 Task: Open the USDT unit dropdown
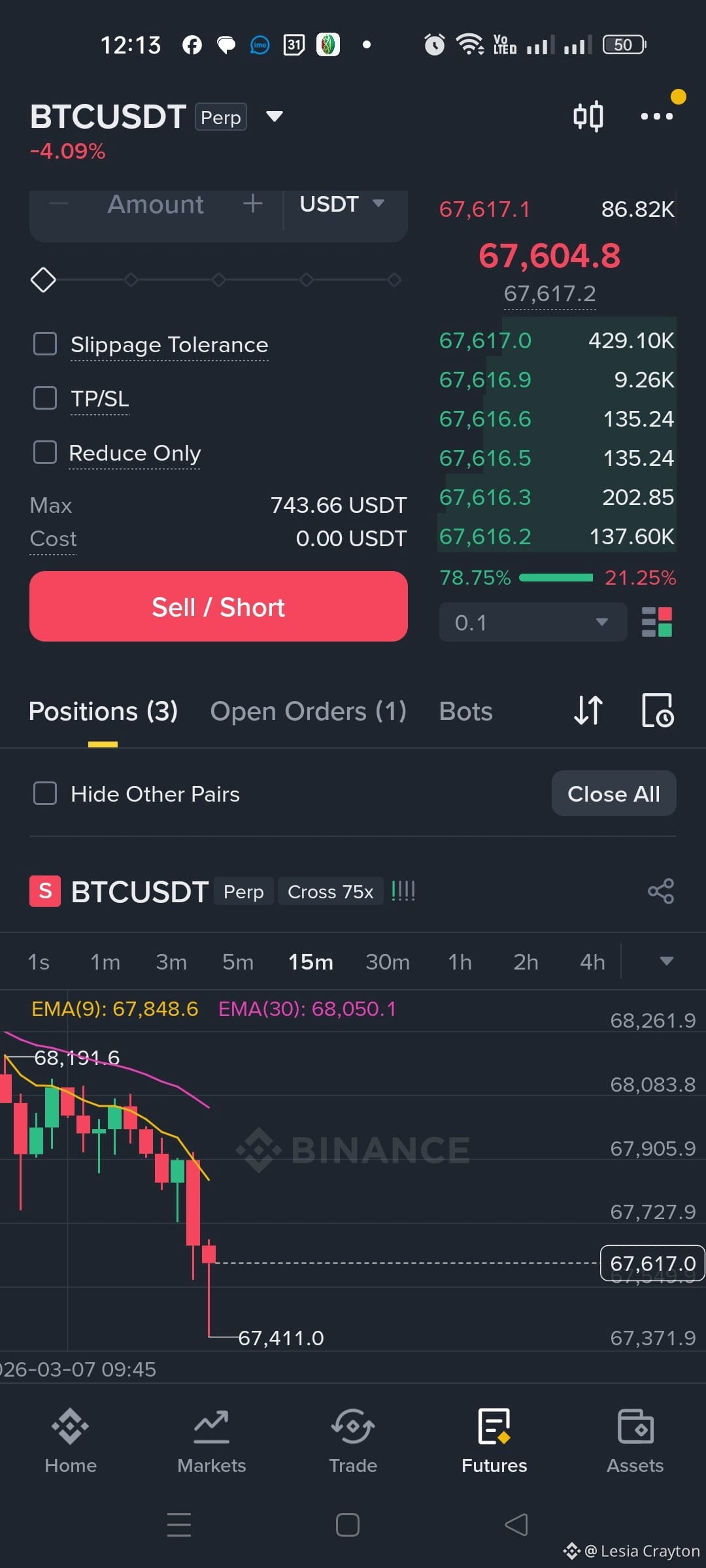click(342, 204)
